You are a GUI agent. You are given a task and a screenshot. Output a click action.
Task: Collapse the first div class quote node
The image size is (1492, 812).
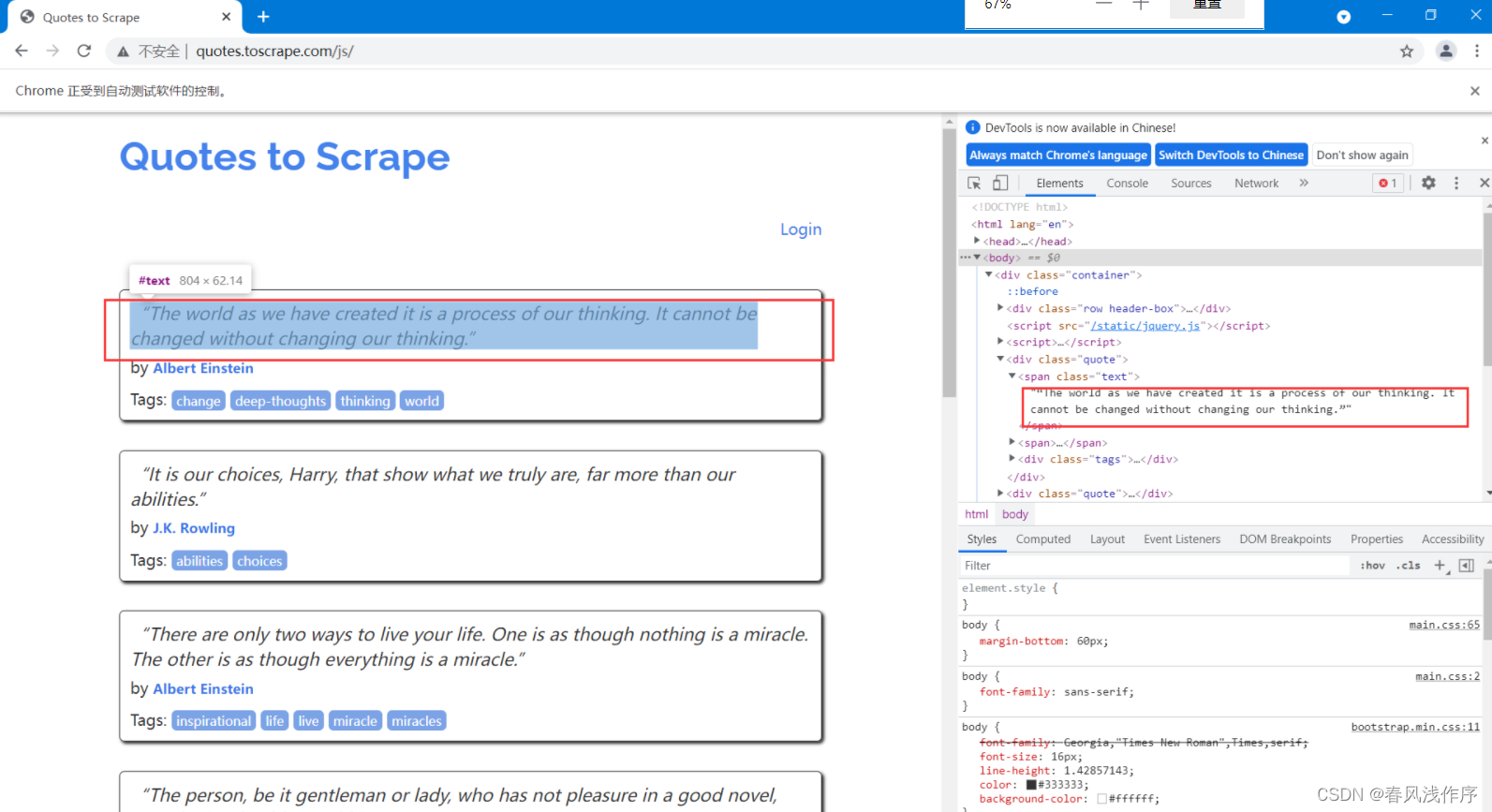point(1000,359)
